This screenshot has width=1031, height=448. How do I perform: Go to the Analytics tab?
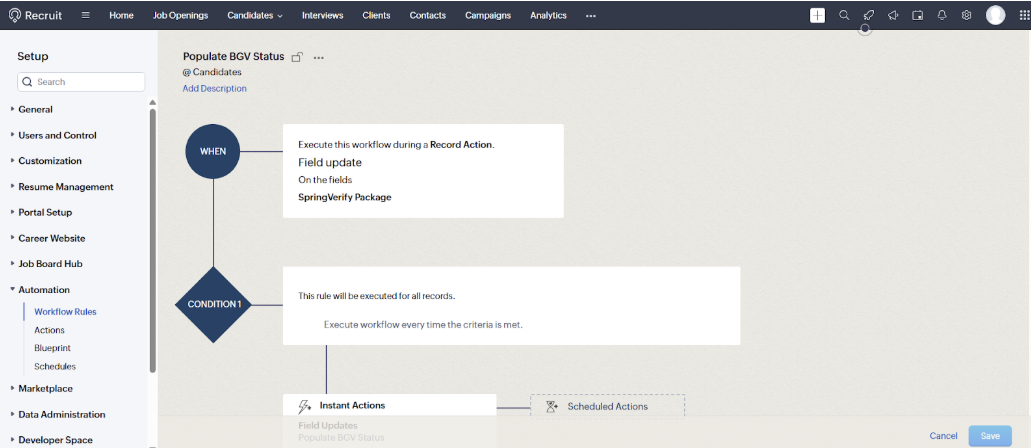[548, 15]
